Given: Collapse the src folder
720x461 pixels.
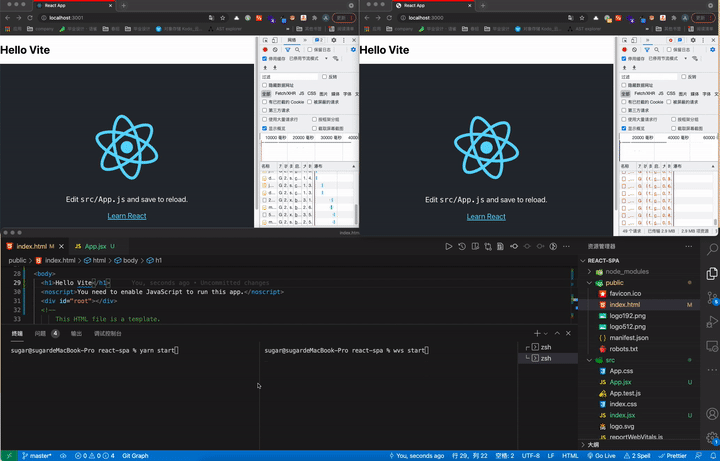Looking at the screenshot, I should point(590,360).
